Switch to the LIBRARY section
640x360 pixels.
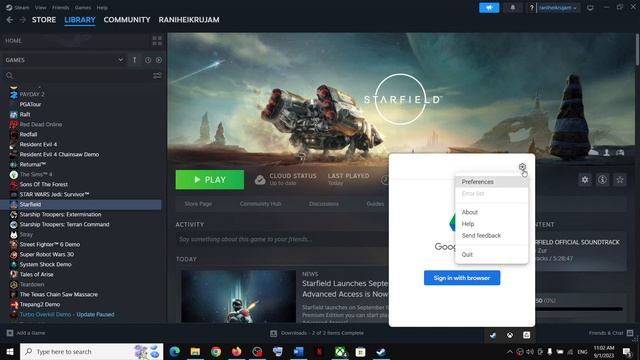(x=80, y=20)
